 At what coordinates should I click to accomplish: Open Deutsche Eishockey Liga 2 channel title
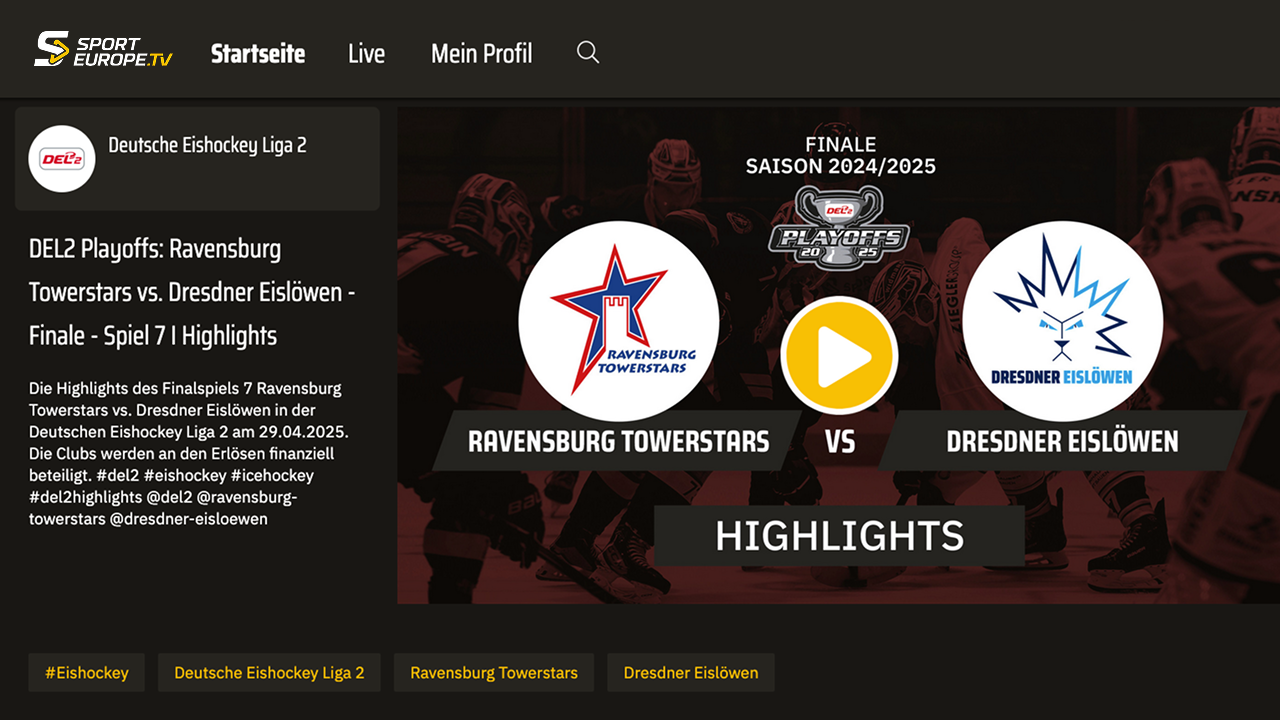(x=207, y=145)
